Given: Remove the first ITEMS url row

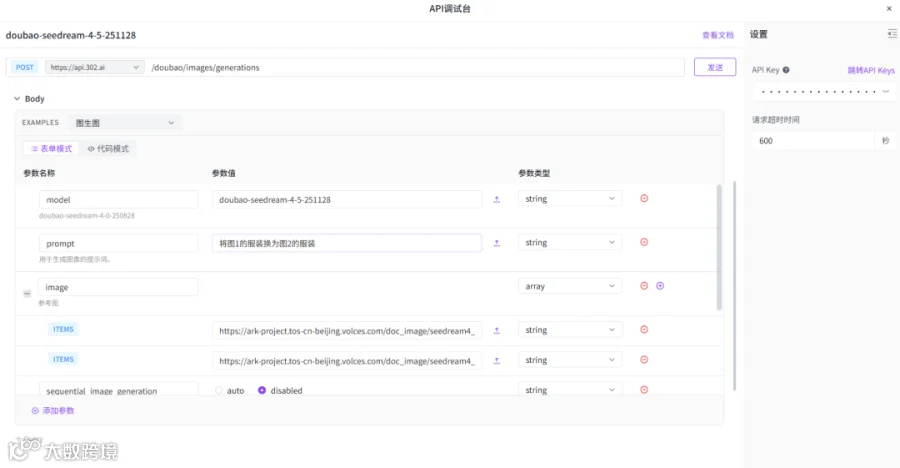Looking at the screenshot, I should (x=644, y=330).
